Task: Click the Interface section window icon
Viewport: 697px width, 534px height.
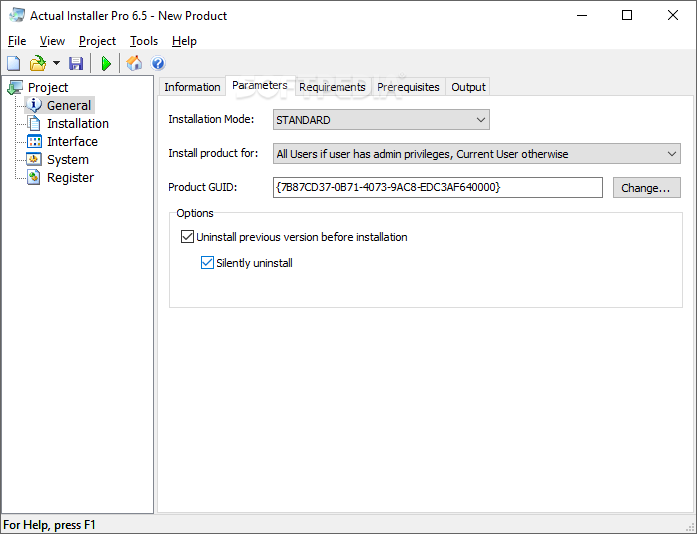Action: pos(34,141)
